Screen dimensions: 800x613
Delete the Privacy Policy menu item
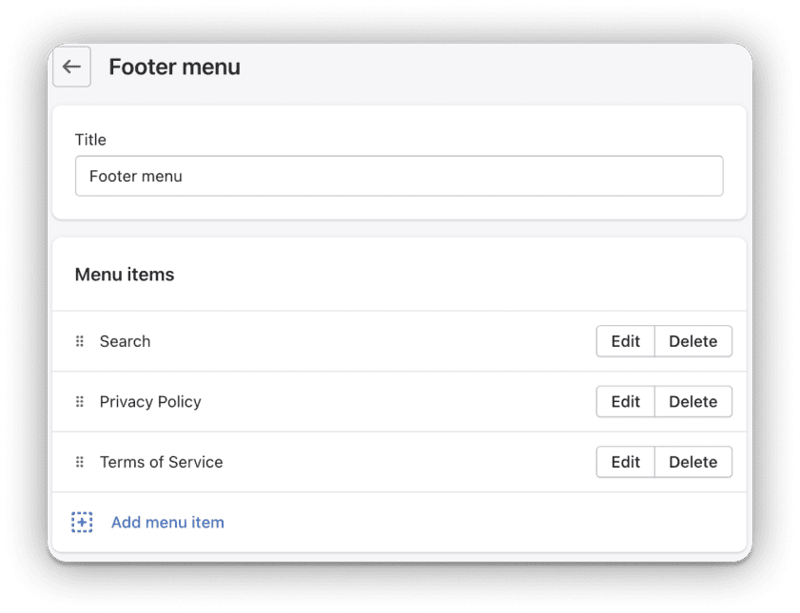pos(693,402)
